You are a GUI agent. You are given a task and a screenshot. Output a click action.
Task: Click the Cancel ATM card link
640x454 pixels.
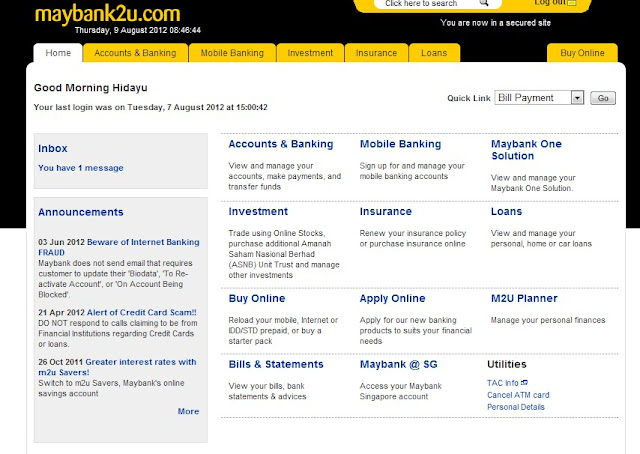coord(518,395)
